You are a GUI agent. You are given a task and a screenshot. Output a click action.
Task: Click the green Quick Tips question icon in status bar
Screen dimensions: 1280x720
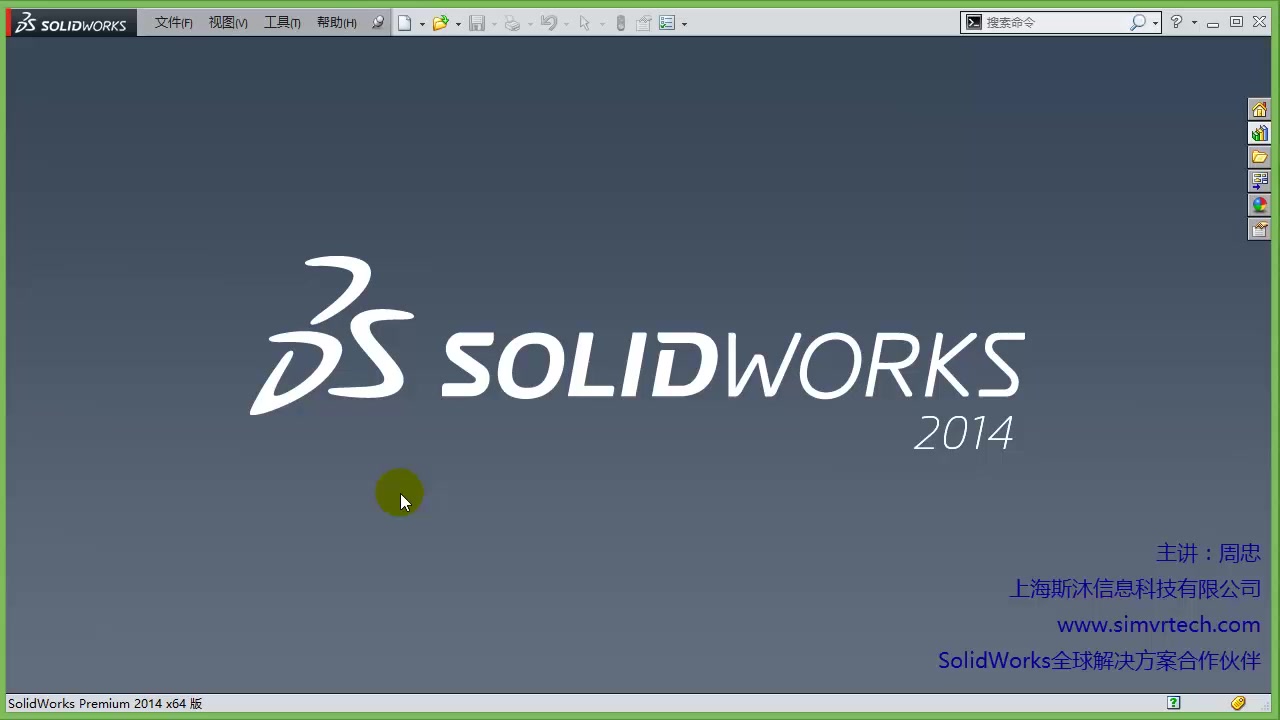coord(1174,703)
